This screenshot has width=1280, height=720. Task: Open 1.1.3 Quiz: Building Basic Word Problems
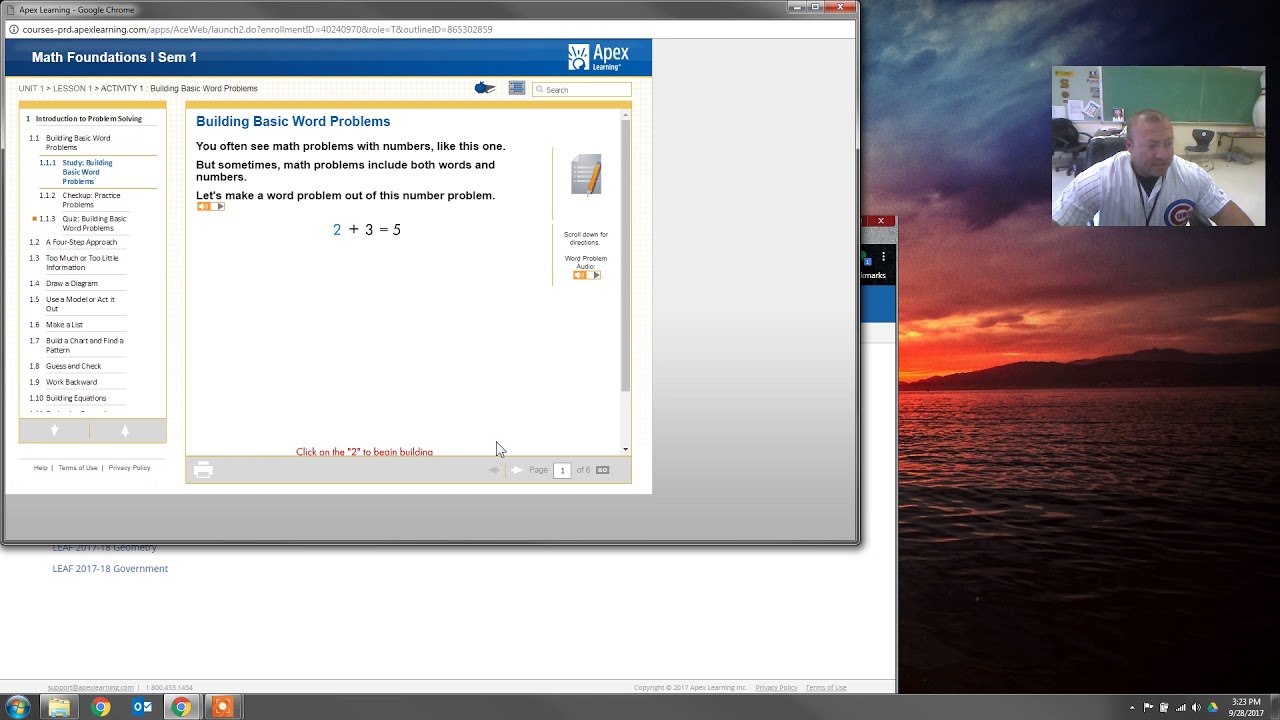[x=94, y=223]
